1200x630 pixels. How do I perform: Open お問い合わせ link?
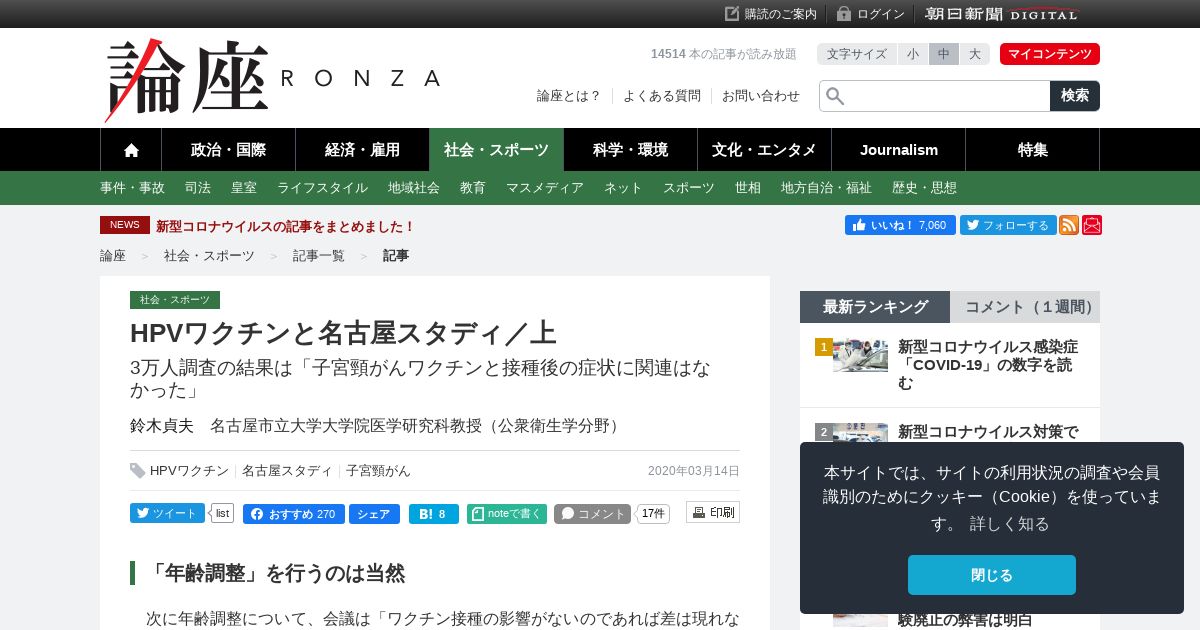pyautogui.click(x=761, y=96)
